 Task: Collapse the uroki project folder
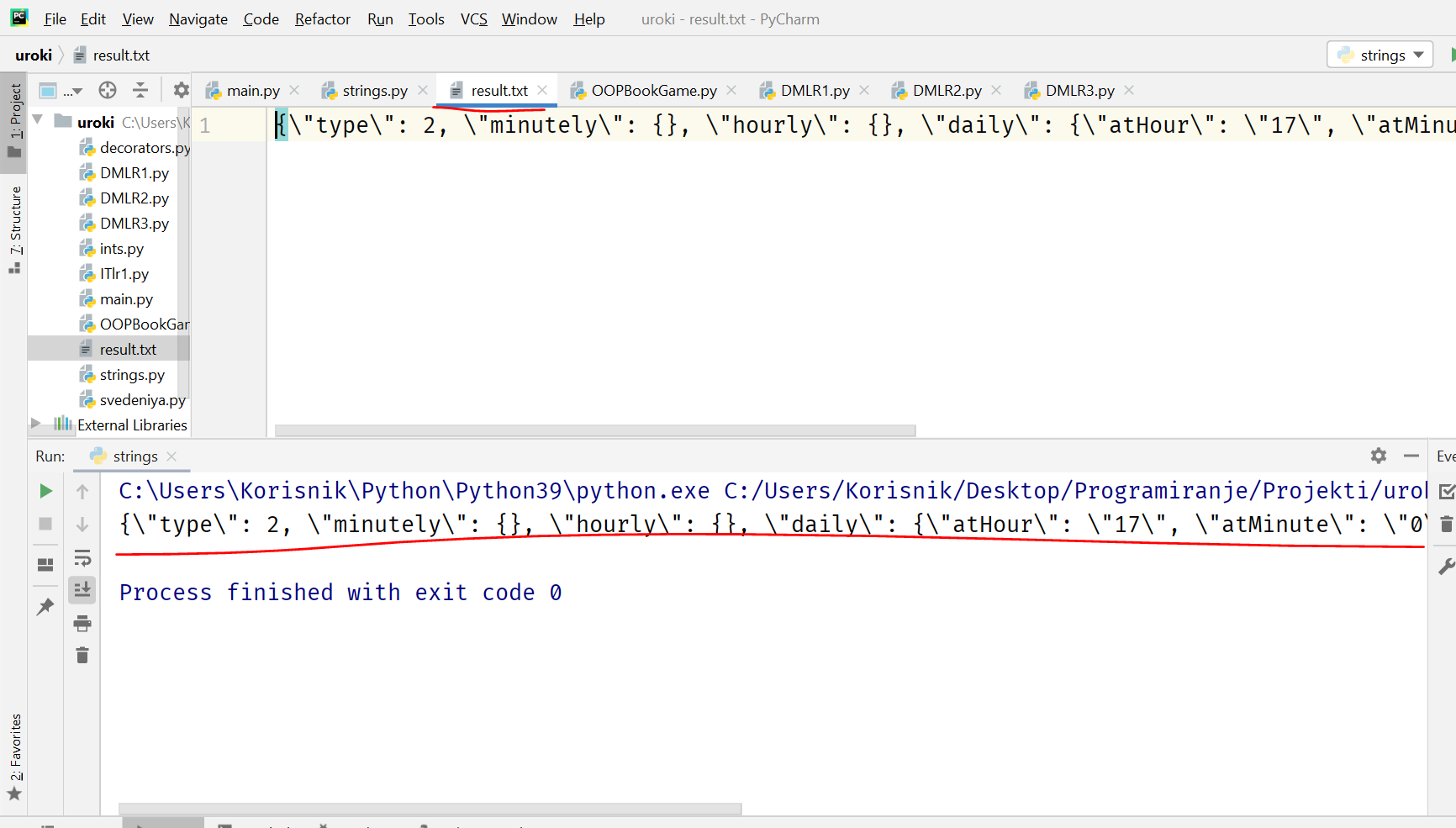[x=38, y=120]
